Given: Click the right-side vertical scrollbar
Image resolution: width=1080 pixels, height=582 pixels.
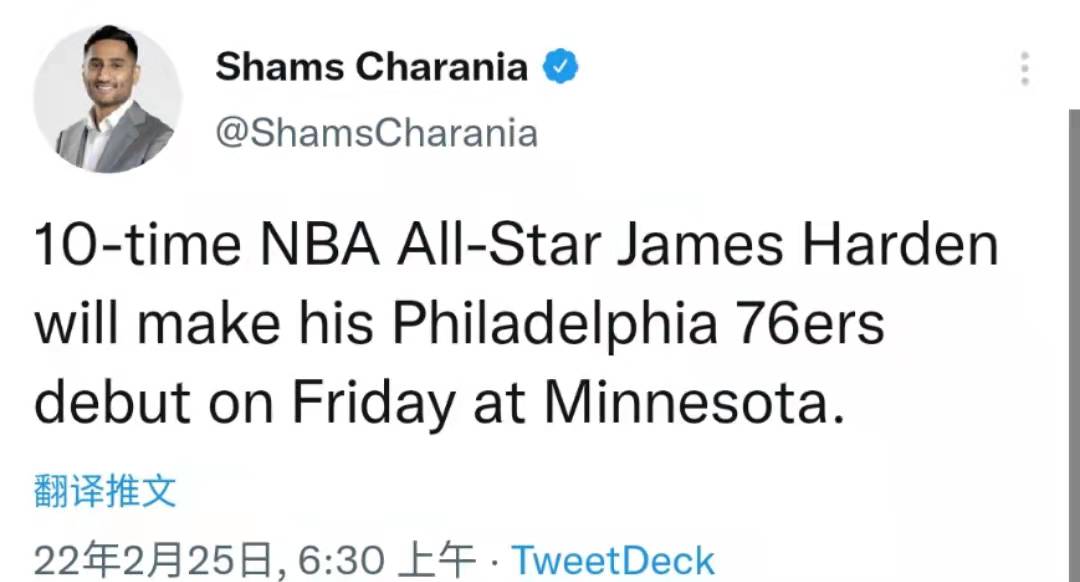Looking at the screenshot, I should click(1074, 344).
